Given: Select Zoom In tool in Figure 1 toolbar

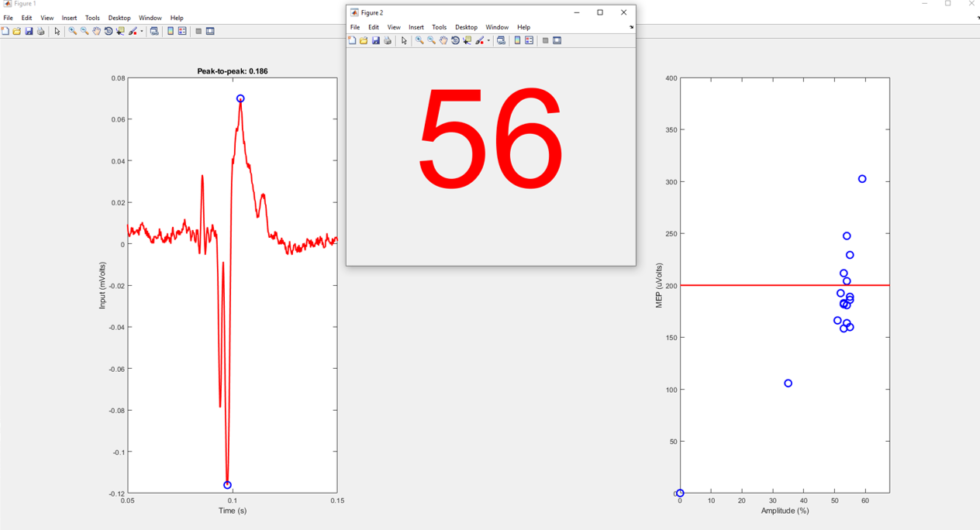Looking at the screenshot, I should click(x=73, y=31).
